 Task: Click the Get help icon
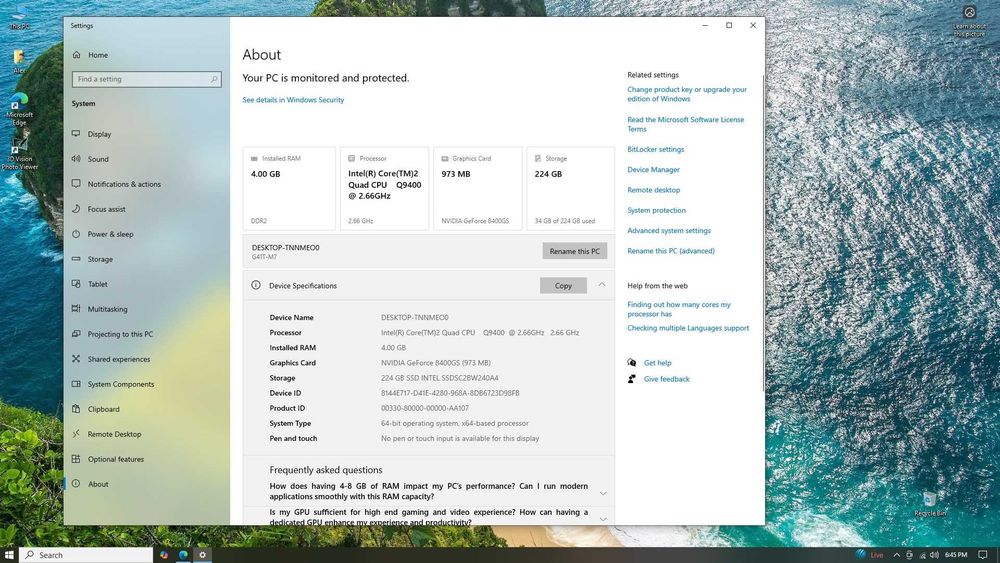click(631, 362)
